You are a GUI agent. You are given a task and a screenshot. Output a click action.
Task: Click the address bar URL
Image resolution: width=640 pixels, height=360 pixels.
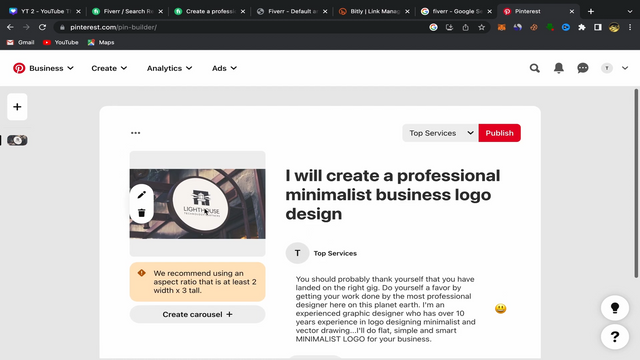coord(113,27)
